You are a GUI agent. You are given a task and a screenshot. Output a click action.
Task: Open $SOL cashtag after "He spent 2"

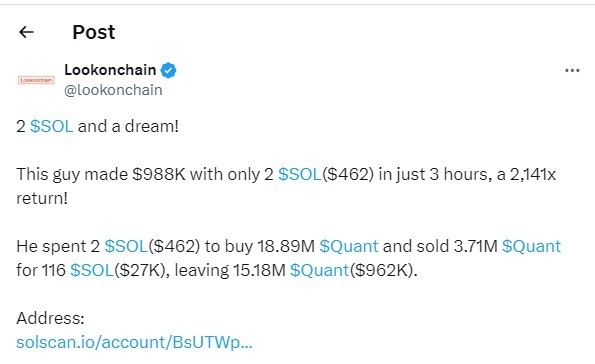click(126, 246)
